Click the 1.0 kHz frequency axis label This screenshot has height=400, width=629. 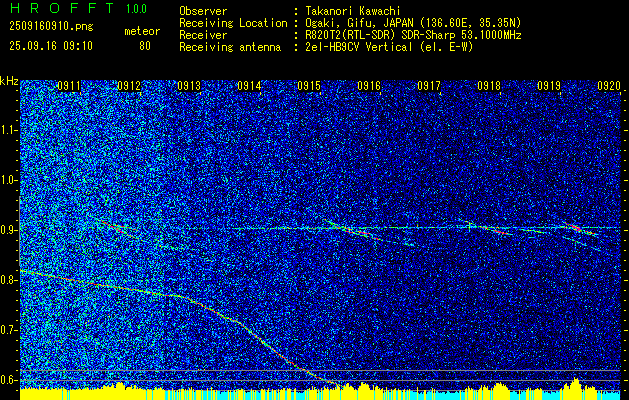coord(9,180)
